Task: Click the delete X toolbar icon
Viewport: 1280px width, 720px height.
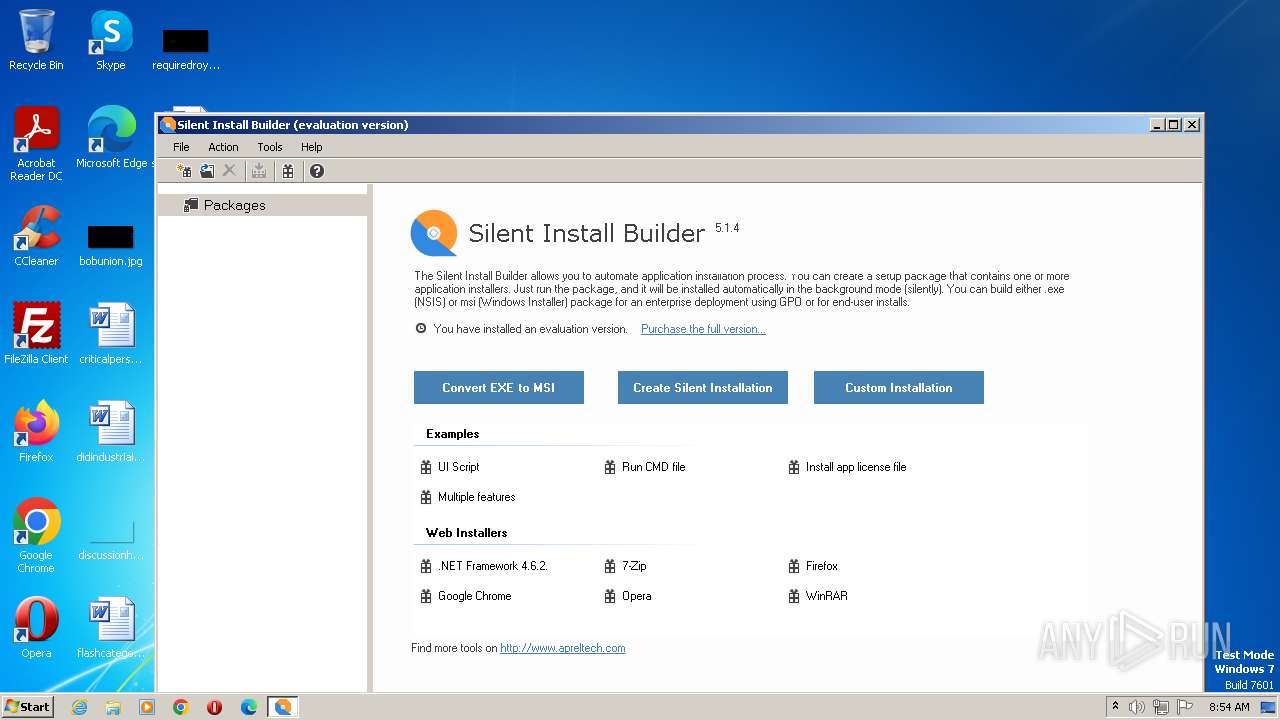Action: click(229, 171)
